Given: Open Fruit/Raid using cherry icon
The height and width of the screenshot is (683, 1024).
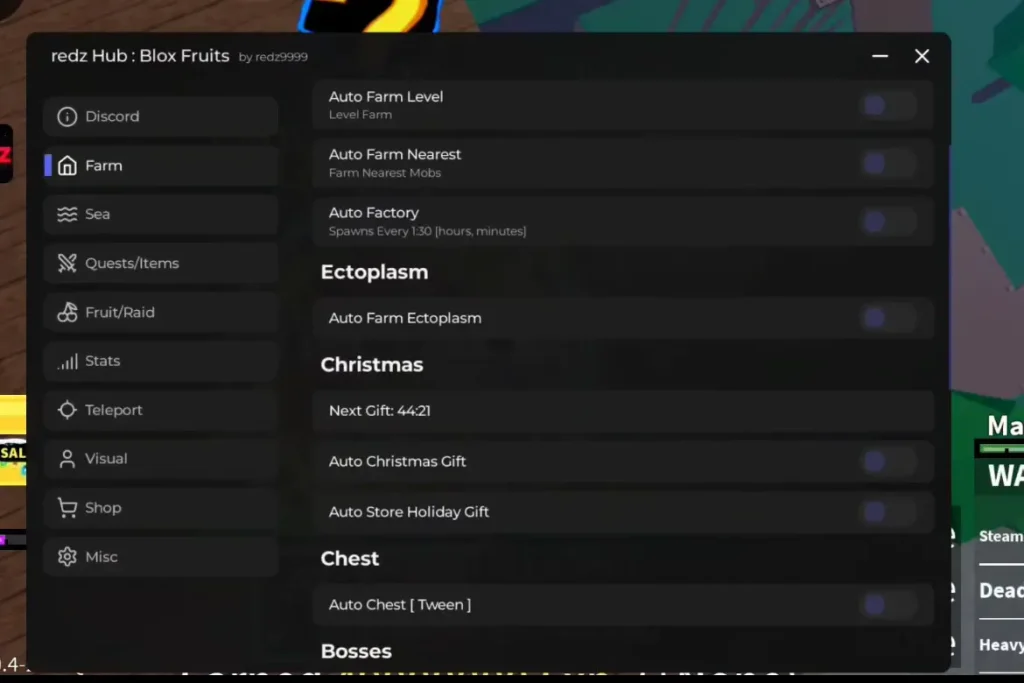Looking at the screenshot, I should pos(67,312).
